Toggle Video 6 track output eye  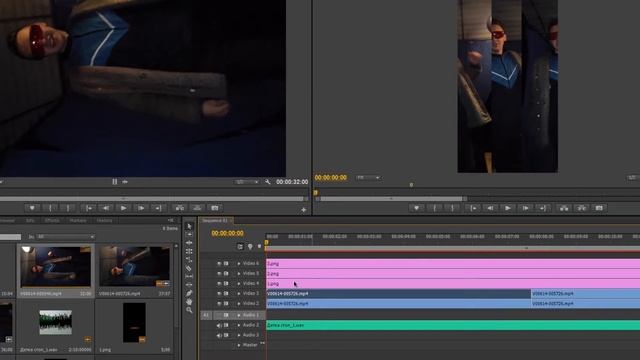tap(219, 264)
